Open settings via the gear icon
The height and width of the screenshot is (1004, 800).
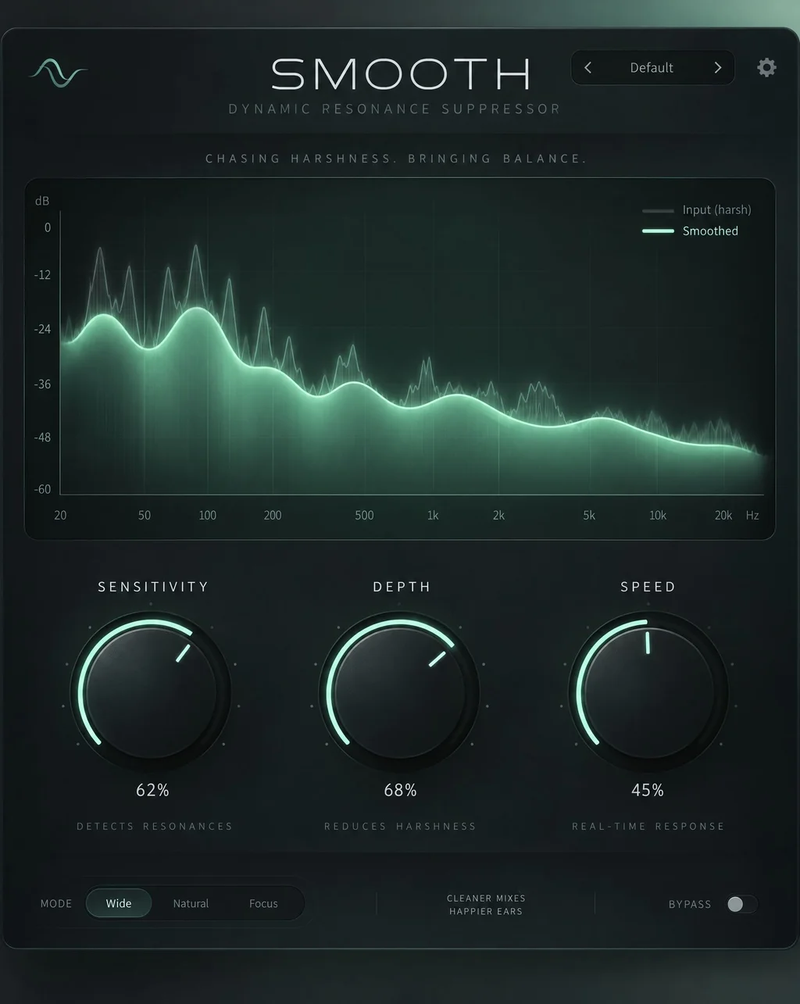(x=766, y=67)
